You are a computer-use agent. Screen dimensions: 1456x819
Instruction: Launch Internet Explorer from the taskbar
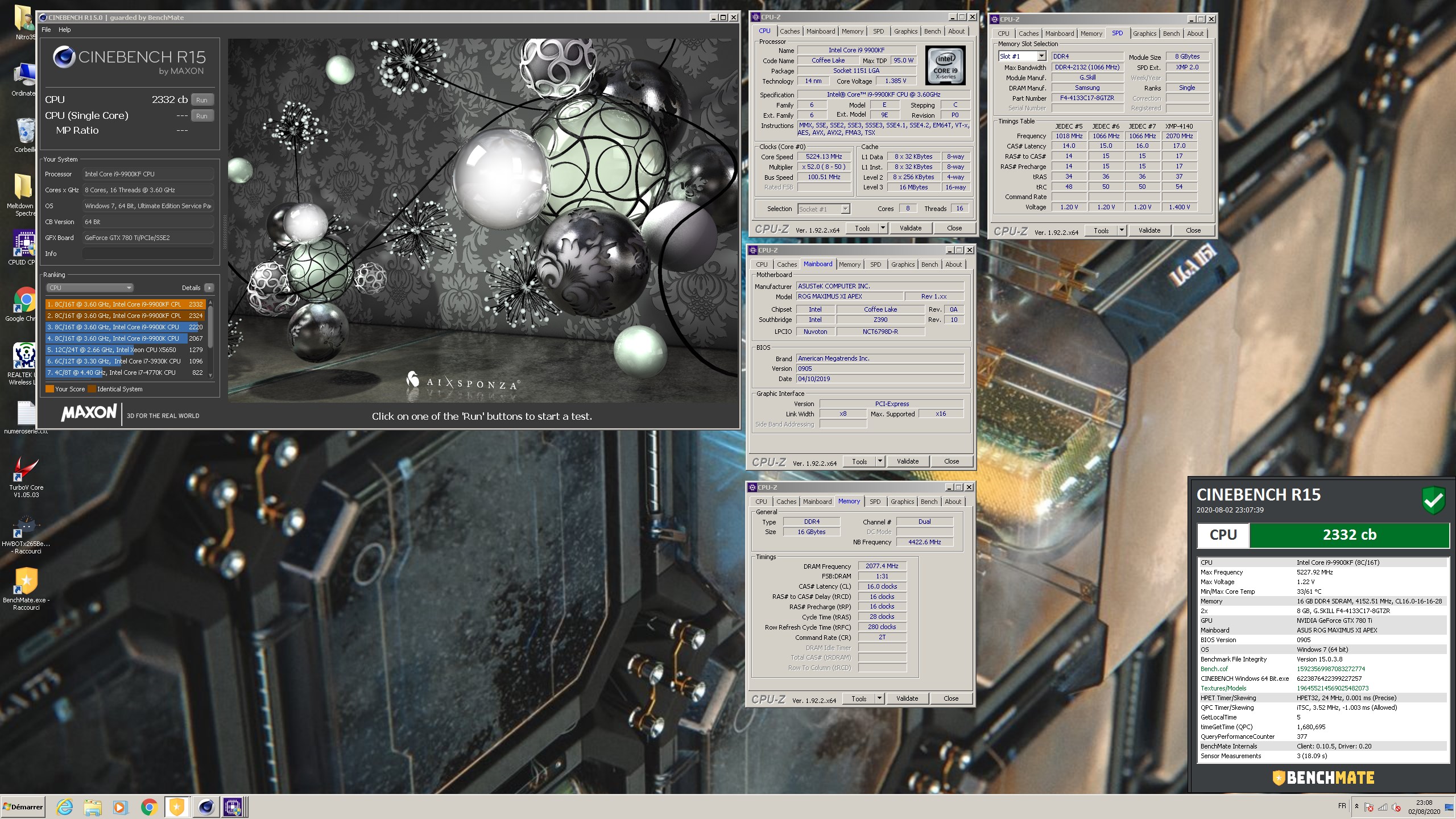[x=65, y=806]
